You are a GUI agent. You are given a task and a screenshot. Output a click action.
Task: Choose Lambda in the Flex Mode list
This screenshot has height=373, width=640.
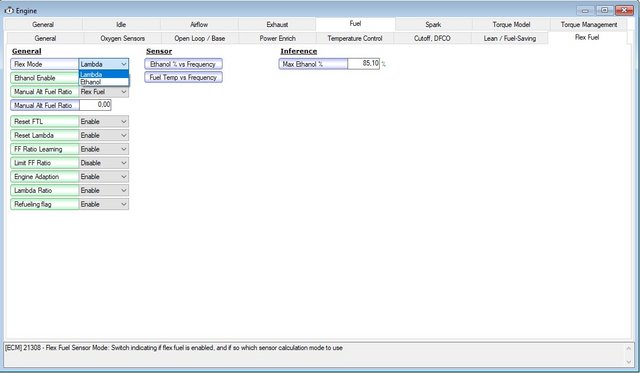pos(104,74)
